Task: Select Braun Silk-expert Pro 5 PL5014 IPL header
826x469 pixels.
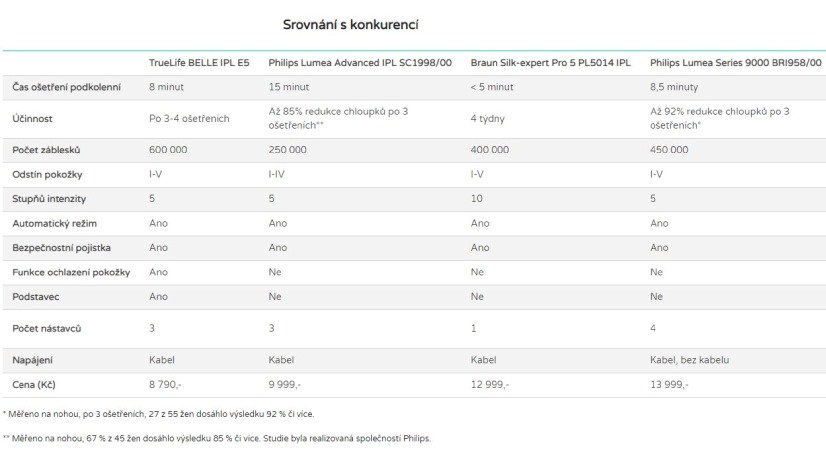Action: click(550, 63)
